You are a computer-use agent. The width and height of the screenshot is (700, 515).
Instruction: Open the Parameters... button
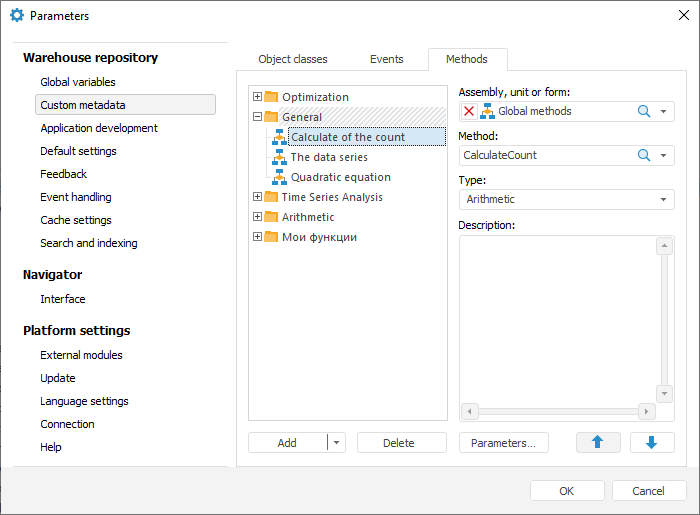tap(504, 443)
